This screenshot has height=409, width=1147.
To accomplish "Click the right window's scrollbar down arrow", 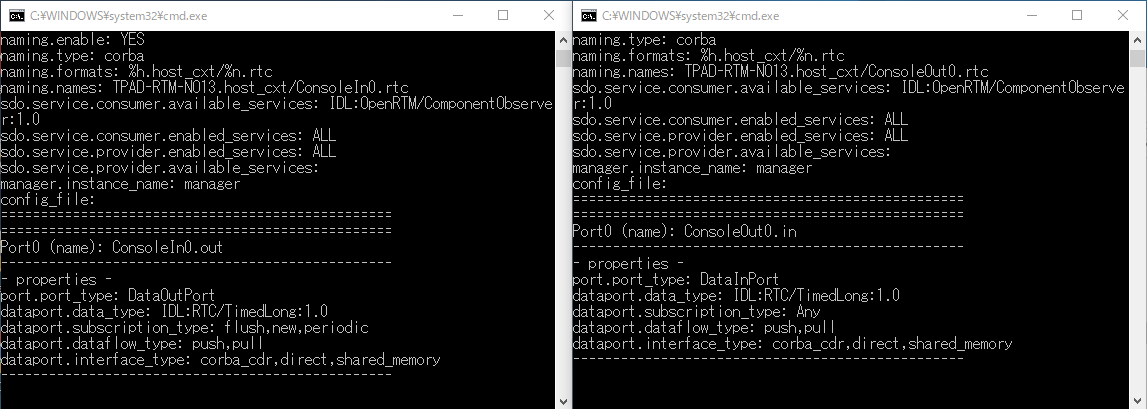I will (x=1137, y=402).
